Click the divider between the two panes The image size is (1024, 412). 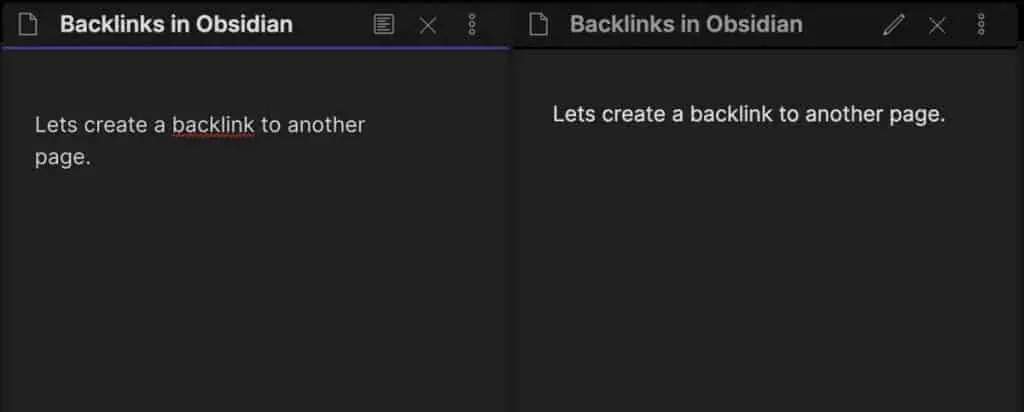pyautogui.click(x=512, y=229)
